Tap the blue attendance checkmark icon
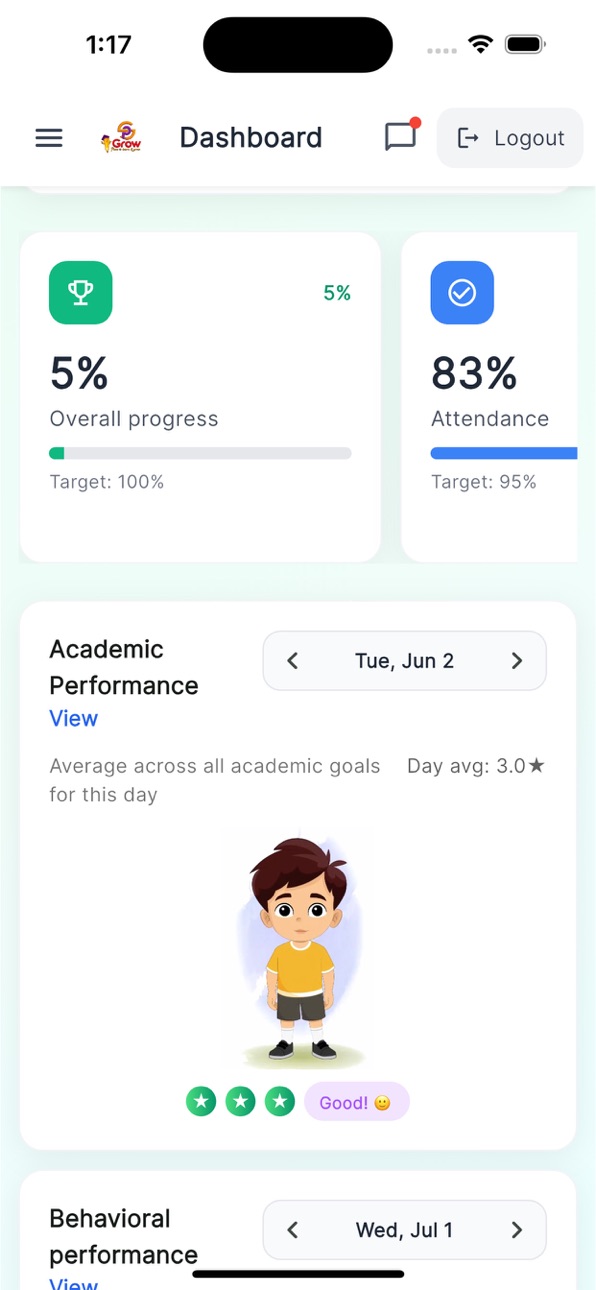 coord(462,292)
